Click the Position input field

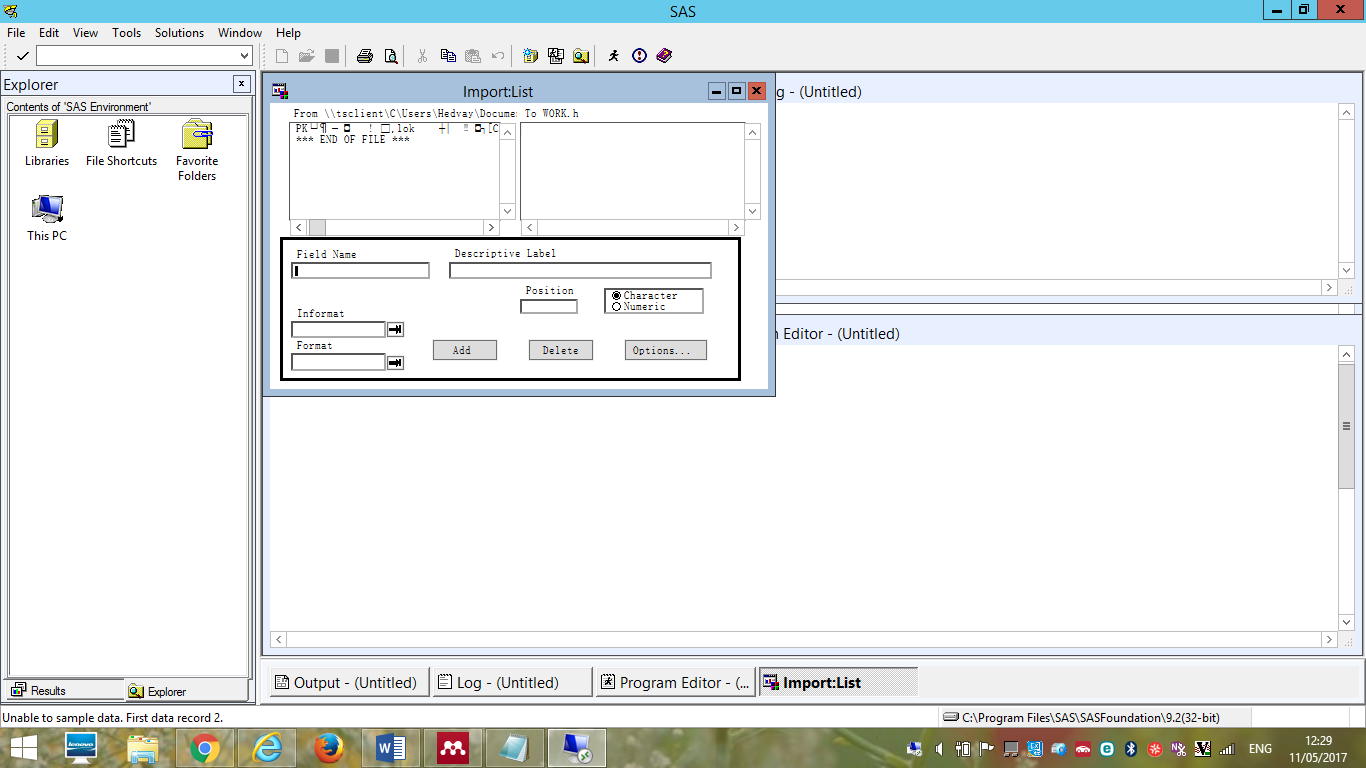tap(549, 306)
